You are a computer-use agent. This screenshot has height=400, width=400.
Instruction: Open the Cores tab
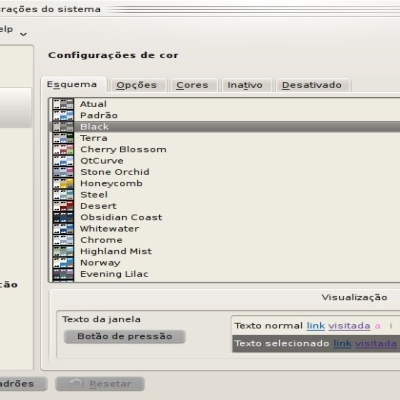(193, 85)
